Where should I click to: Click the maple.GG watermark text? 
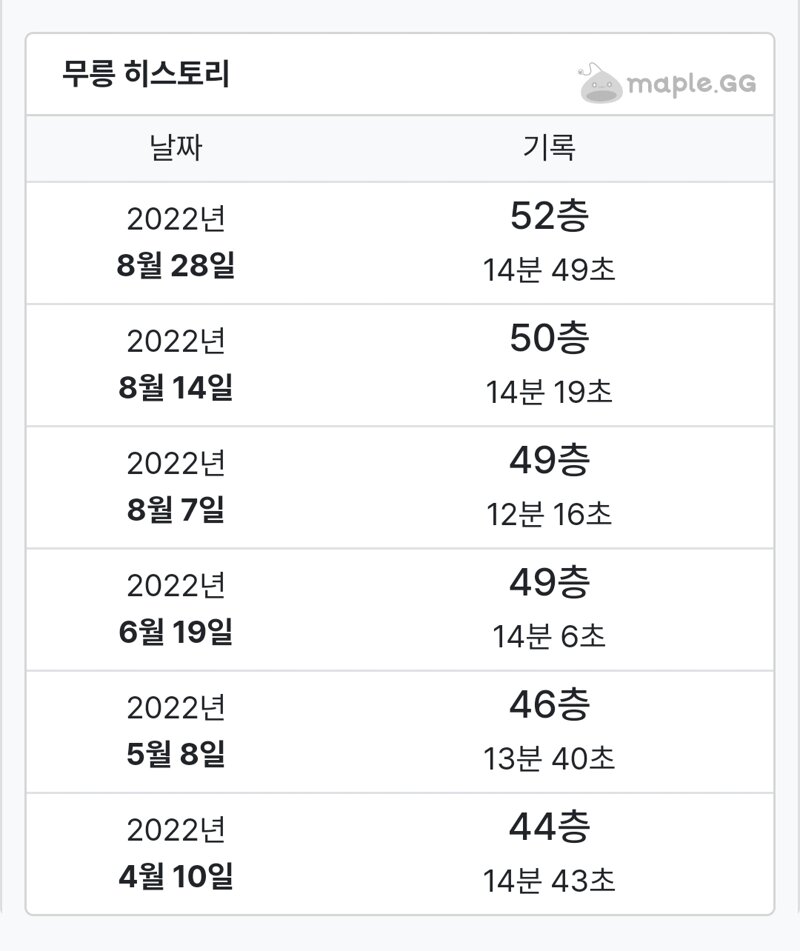[691, 84]
